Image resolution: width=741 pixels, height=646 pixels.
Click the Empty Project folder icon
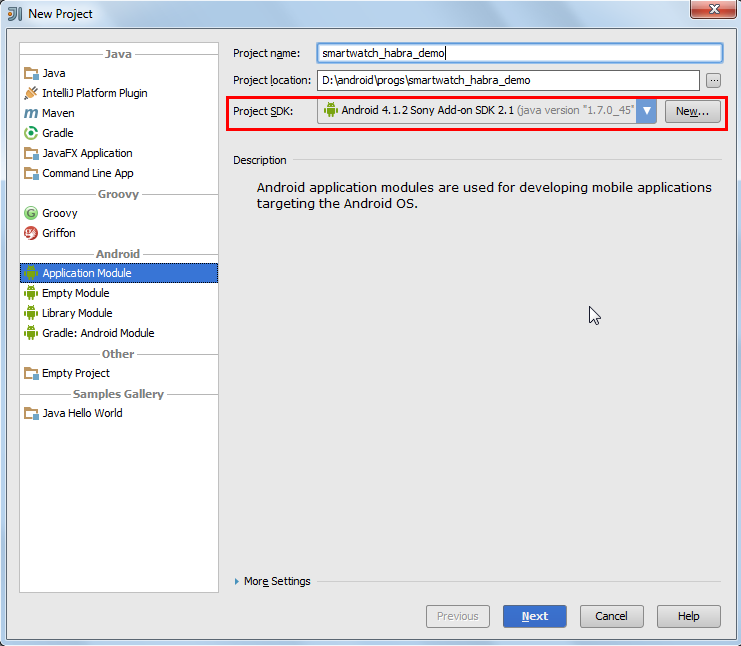click(31, 373)
